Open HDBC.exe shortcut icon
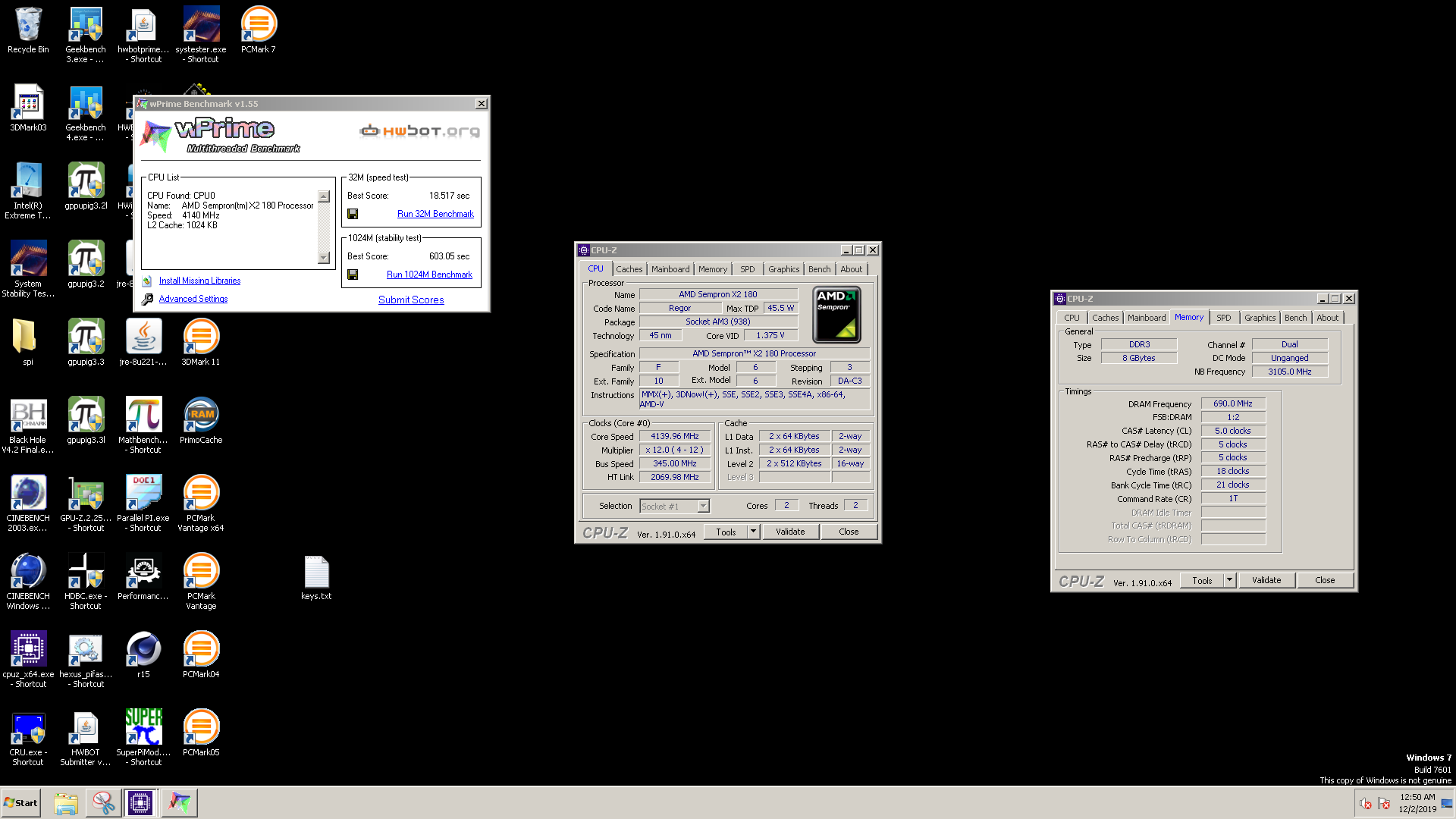Screen dimensions: 1456x819 coord(86,581)
